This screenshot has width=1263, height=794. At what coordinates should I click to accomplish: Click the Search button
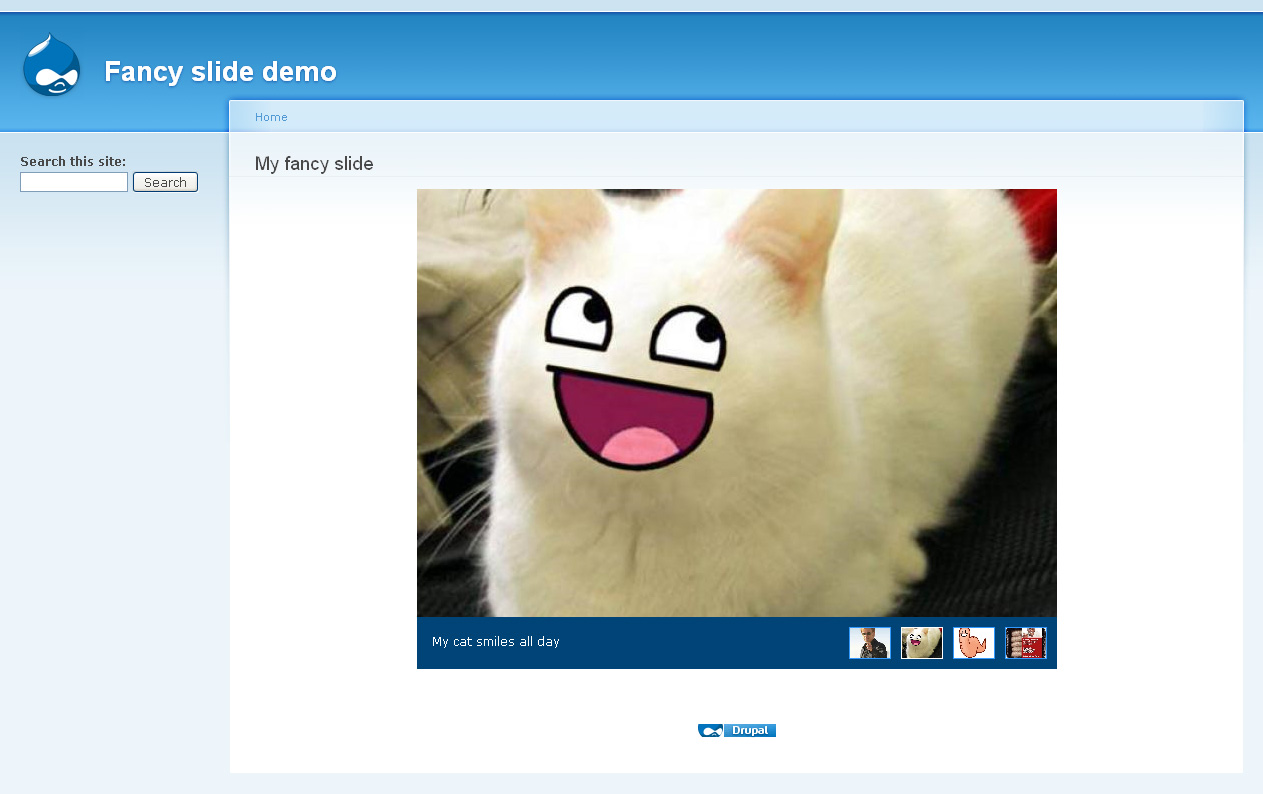click(x=165, y=182)
